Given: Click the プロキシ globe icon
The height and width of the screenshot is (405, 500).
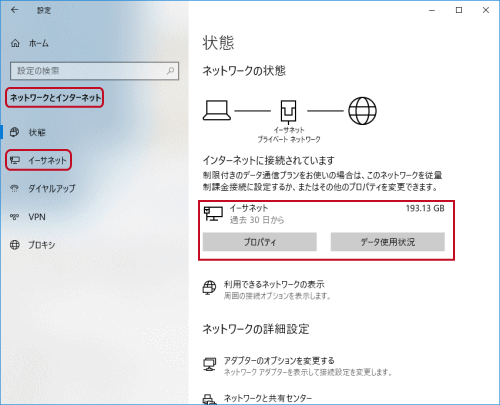Looking at the screenshot, I should (x=15, y=245).
